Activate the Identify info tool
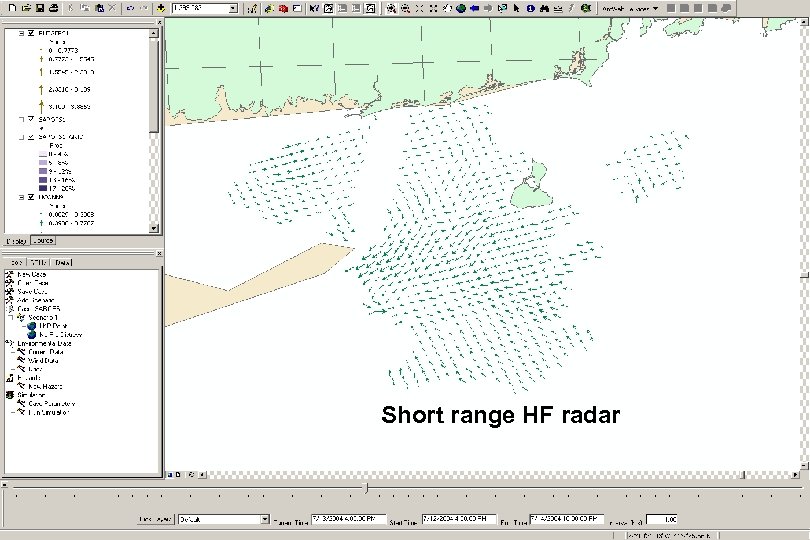The width and height of the screenshot is (810, 540). tap(531, 8)
